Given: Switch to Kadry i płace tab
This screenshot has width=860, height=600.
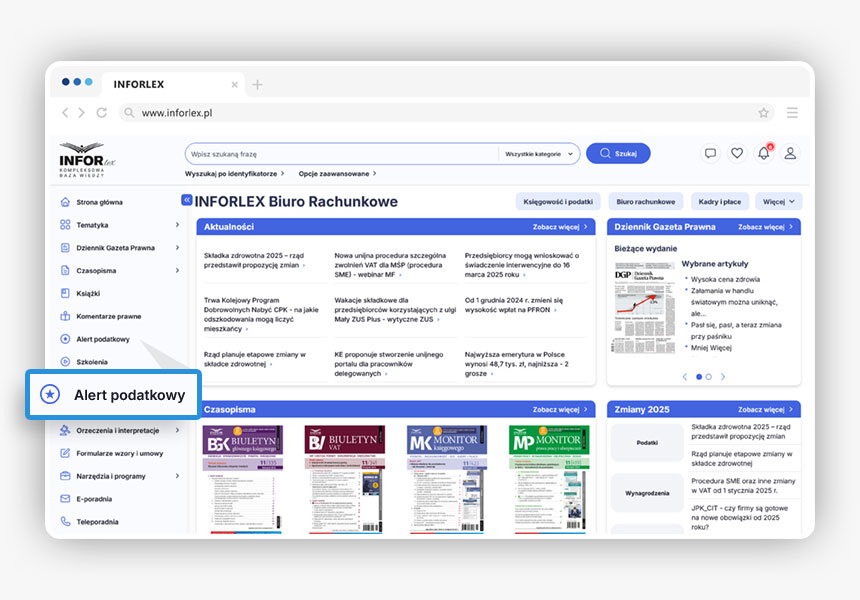Looking at the screenshot, I should 720,201.
